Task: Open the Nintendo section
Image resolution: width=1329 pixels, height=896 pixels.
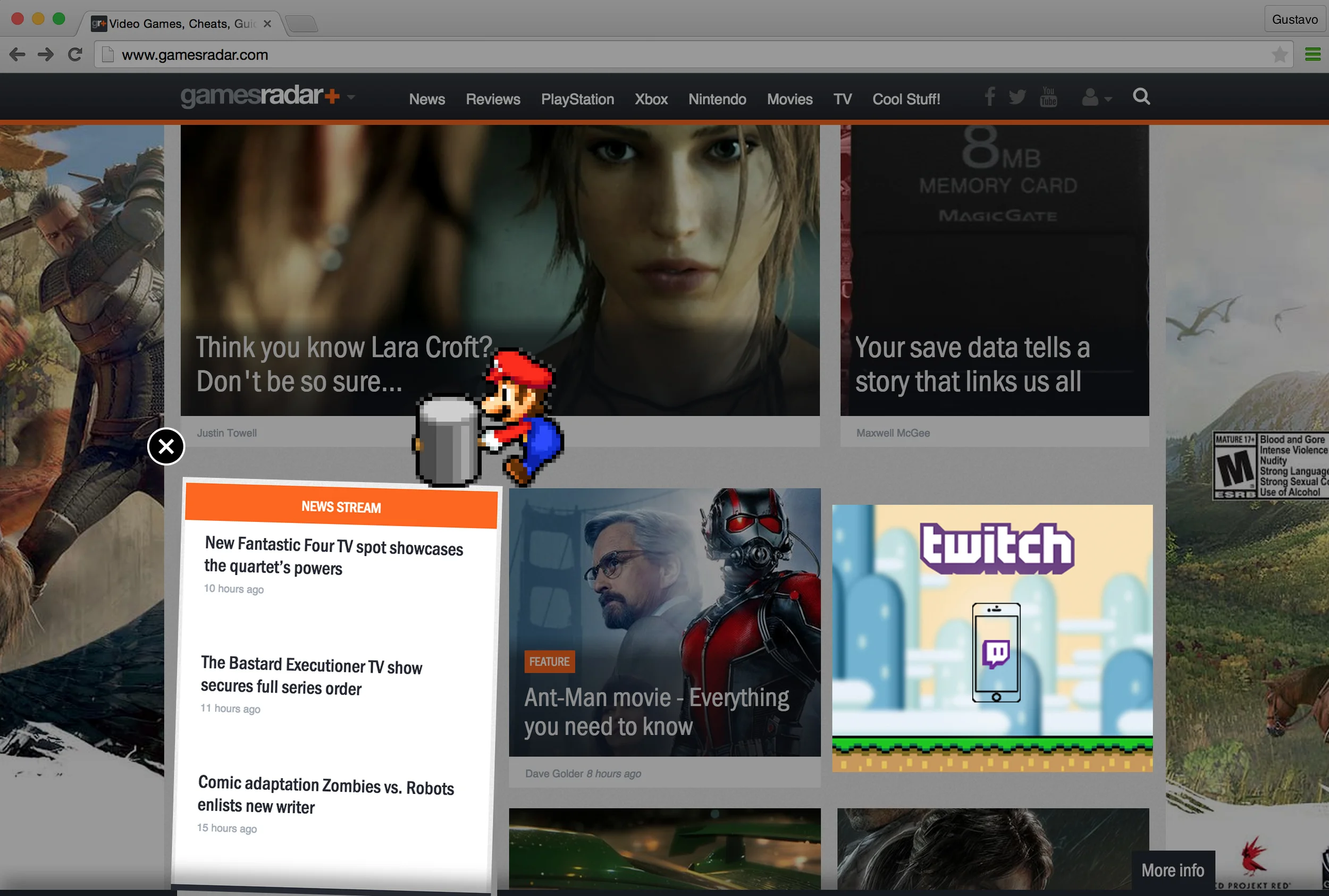Action: (x=717, y=99)
